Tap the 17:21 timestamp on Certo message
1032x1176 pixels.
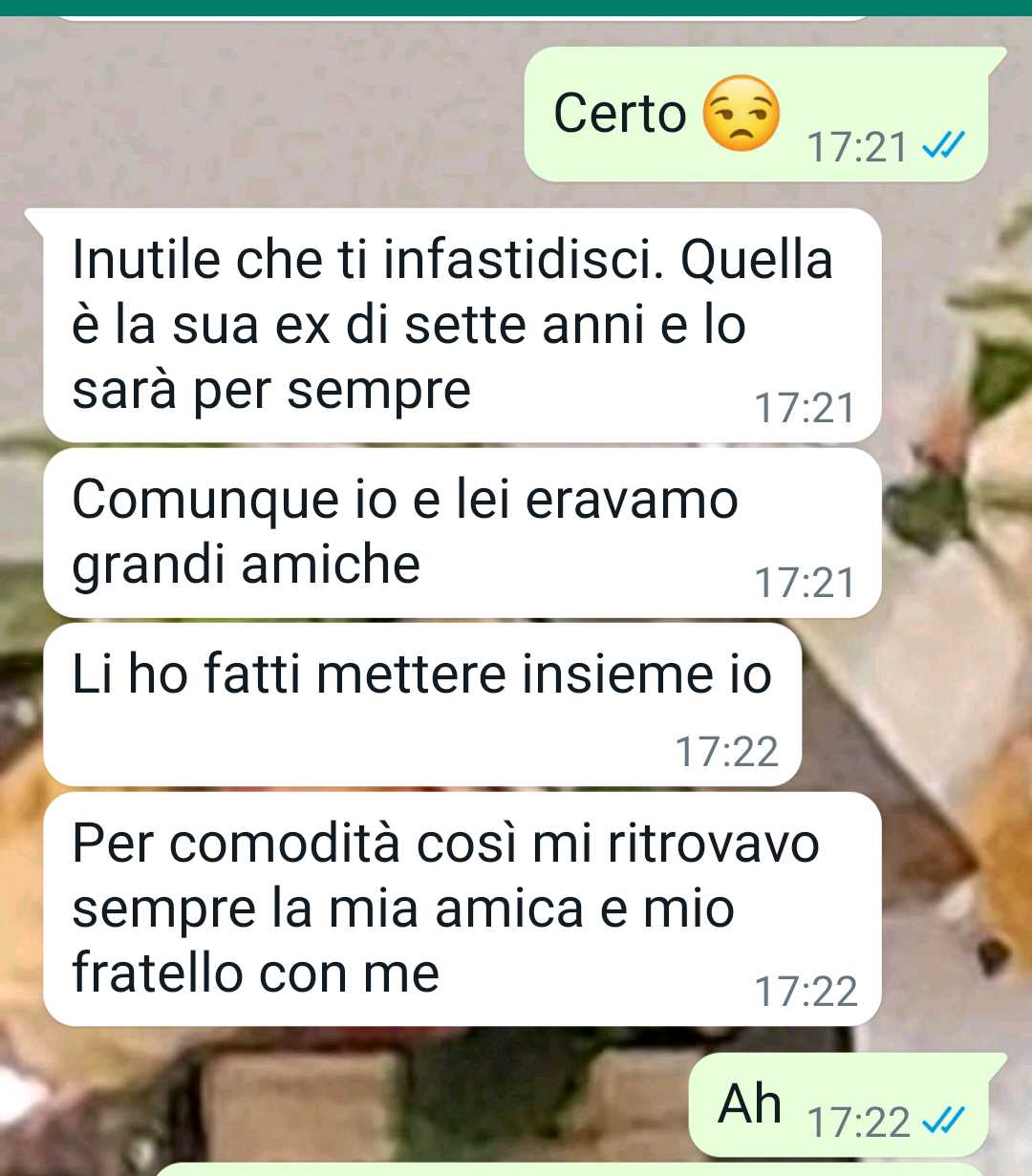coord(857,147)
